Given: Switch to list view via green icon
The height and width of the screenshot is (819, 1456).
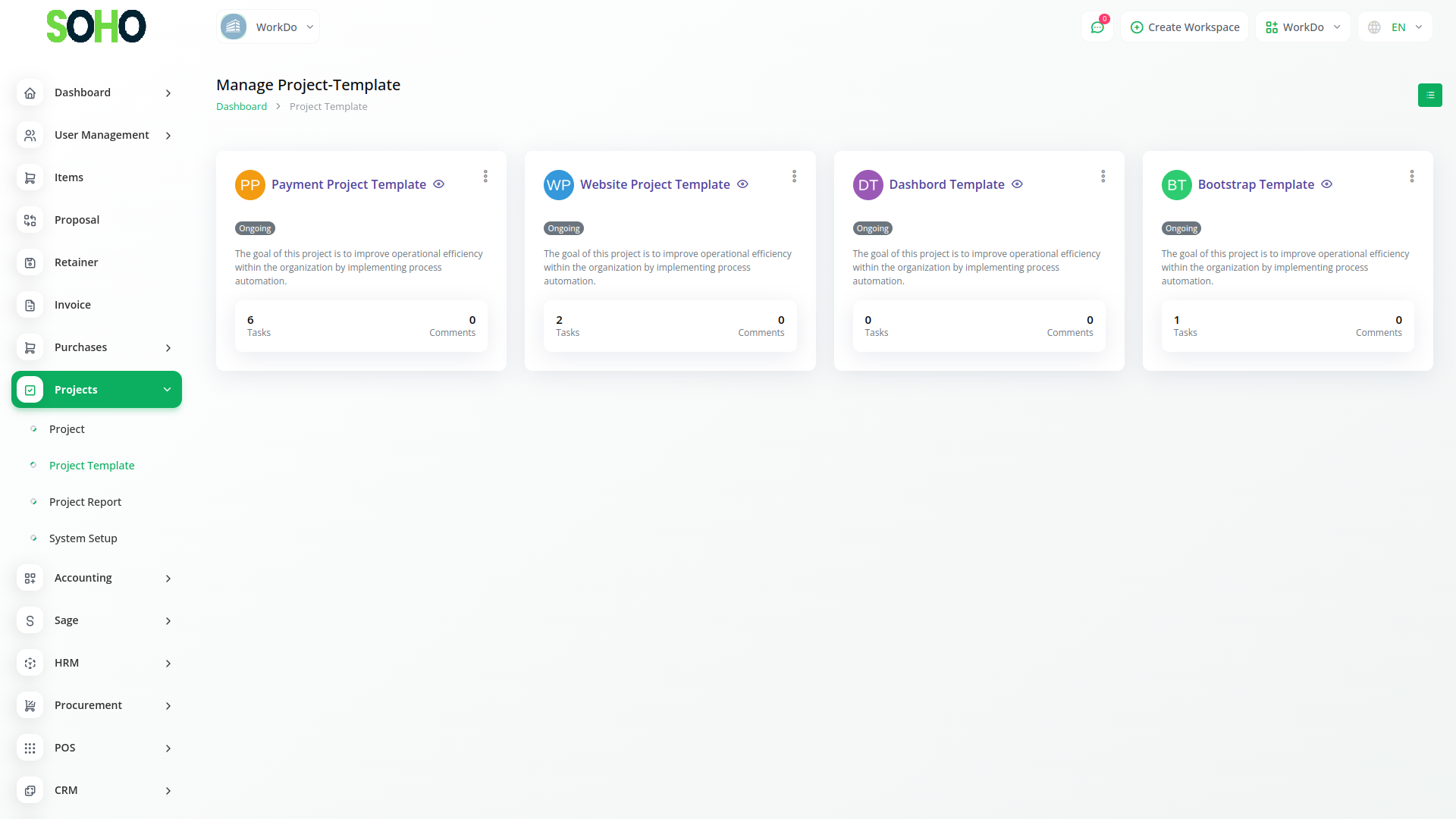Looking at the screenshot, I should pyautogui.click(x=1429, y=95).
